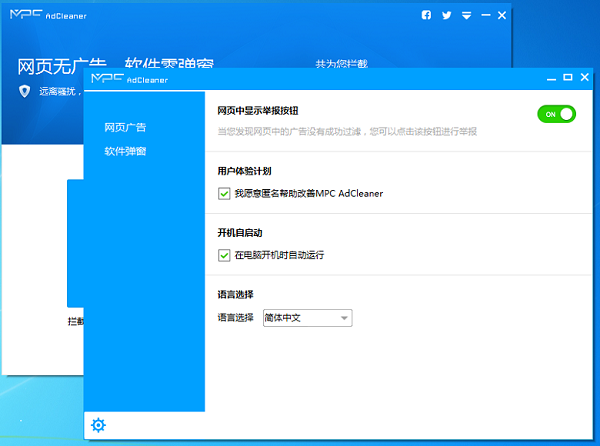Uncheck auto-run at computer startup checkbox
The width and height of the screenshot is (600, 446).
pyautogui.click(x=224, y=255)
